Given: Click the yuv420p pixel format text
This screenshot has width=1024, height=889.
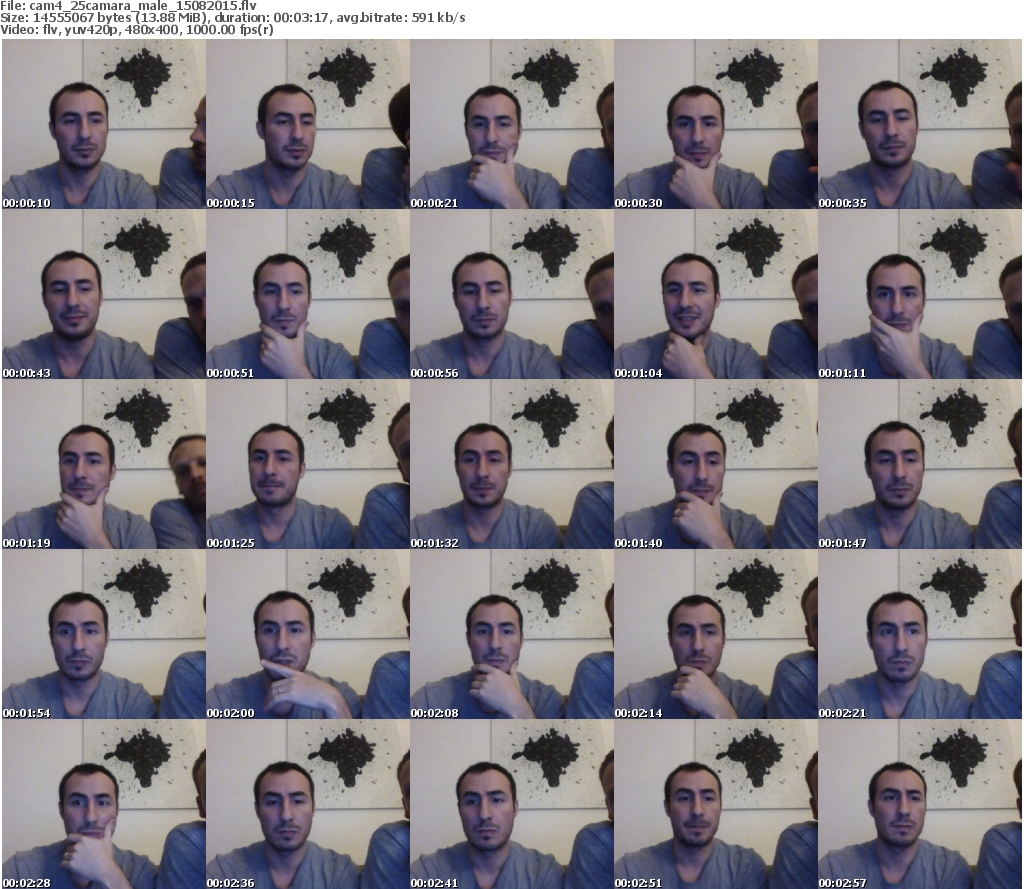Looking at the screenshot, I should click(91, 30).
